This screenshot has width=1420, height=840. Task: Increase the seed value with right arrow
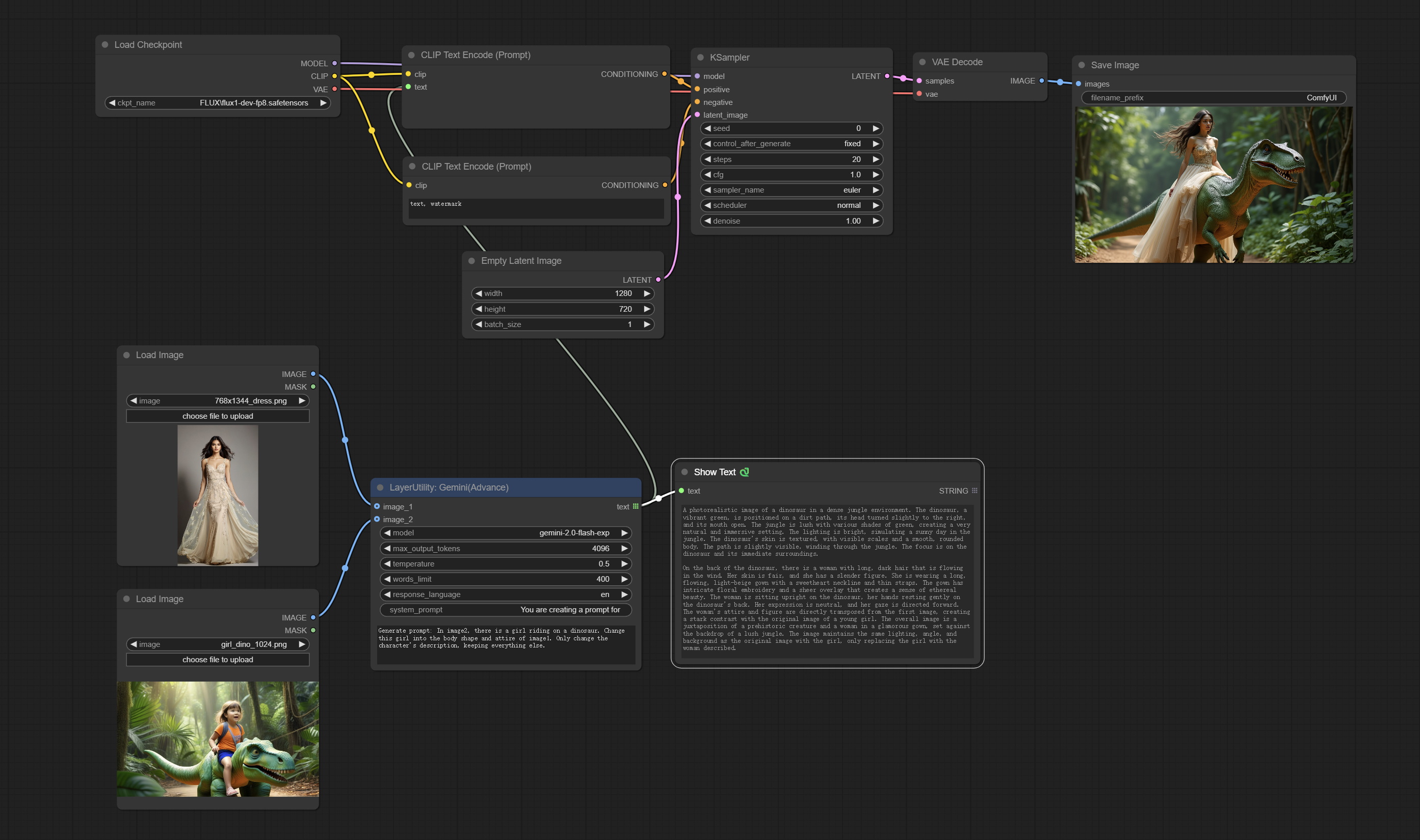[875, 128]
